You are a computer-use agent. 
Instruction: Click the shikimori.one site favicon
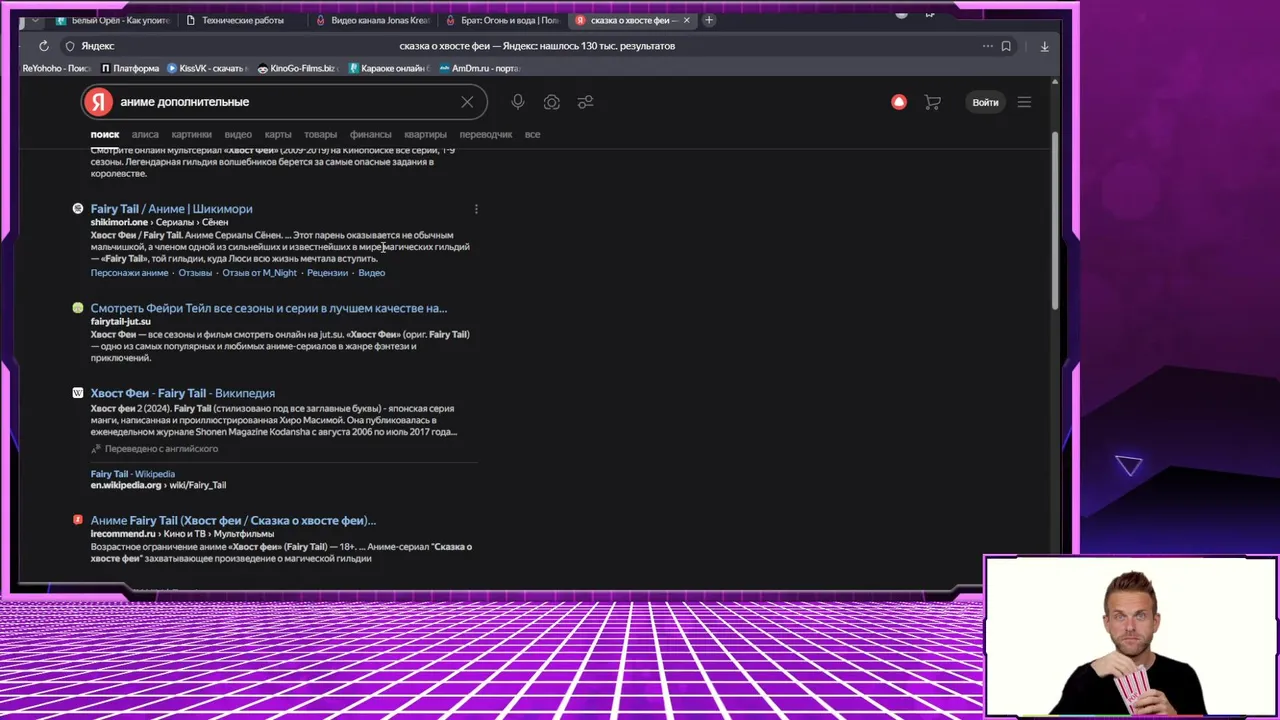[78, 208]
